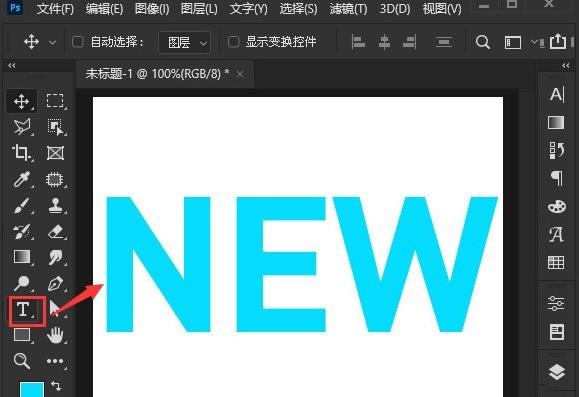The height and width of the screenshot is (397, 579).
Task: Open the History panel icon
Action: point(556,150)
